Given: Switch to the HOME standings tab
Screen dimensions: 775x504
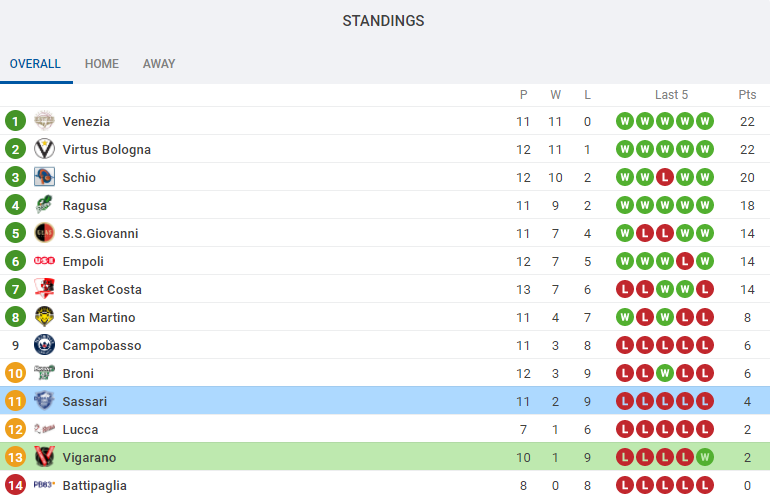Looking at the screenshot, I should [x=102, y=64].
